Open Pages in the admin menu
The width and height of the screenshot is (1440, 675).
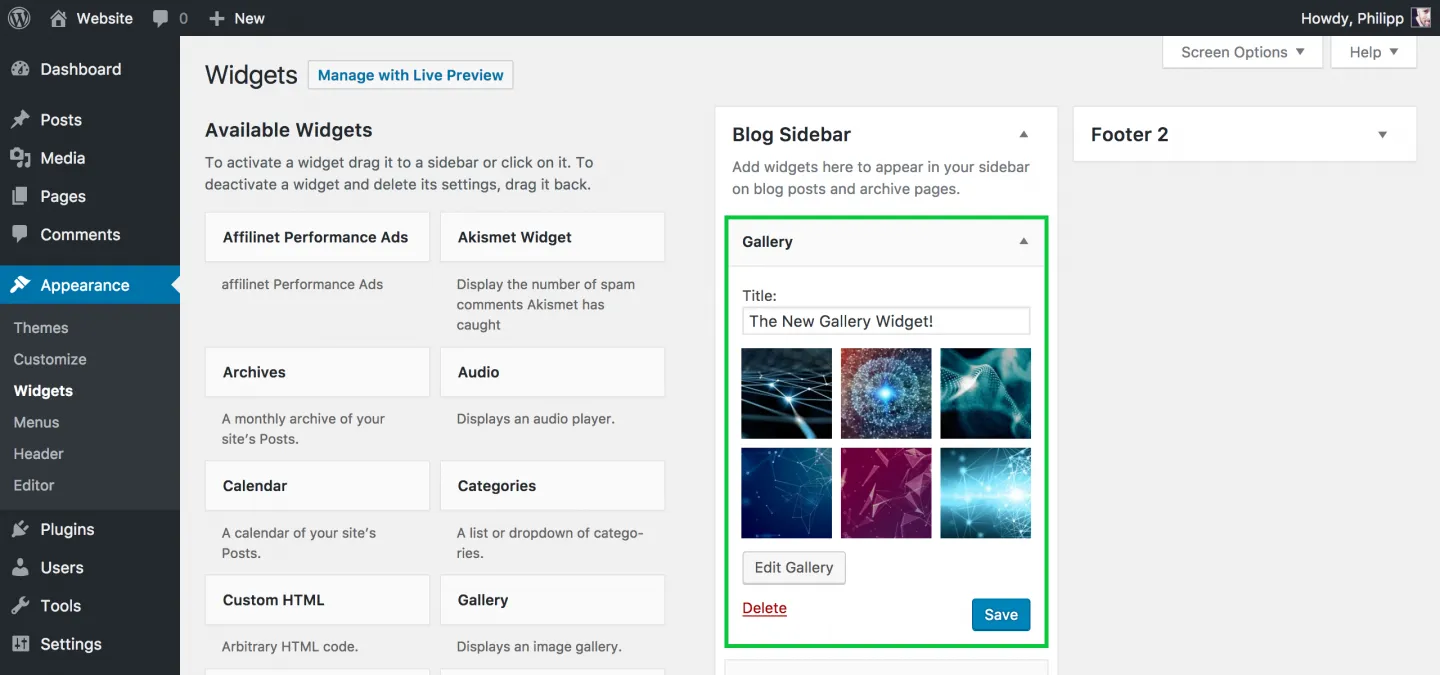pyautogui.click(x=90, y=196)
